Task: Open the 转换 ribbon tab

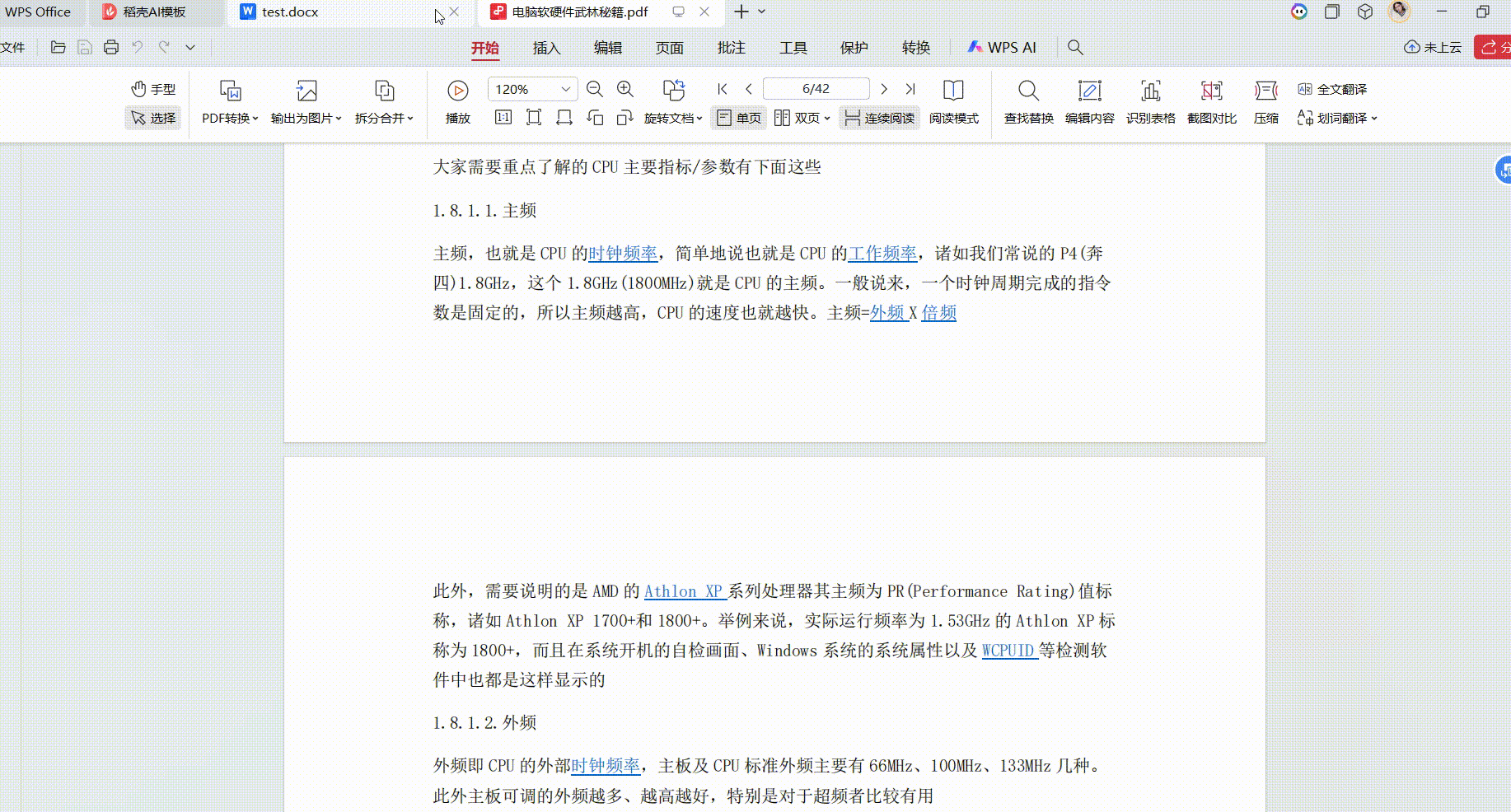Action: [916, 48]
